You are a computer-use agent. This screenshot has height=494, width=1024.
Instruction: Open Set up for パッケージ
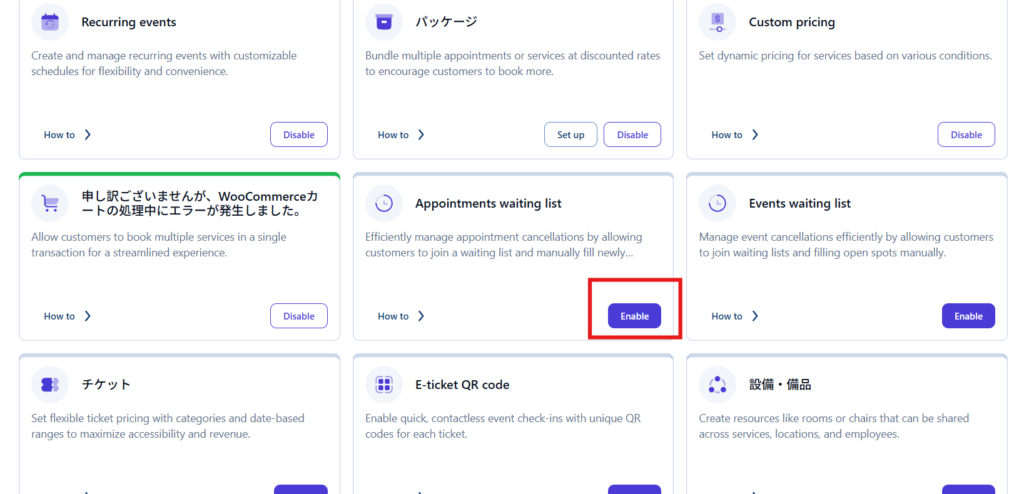[571, 135]
